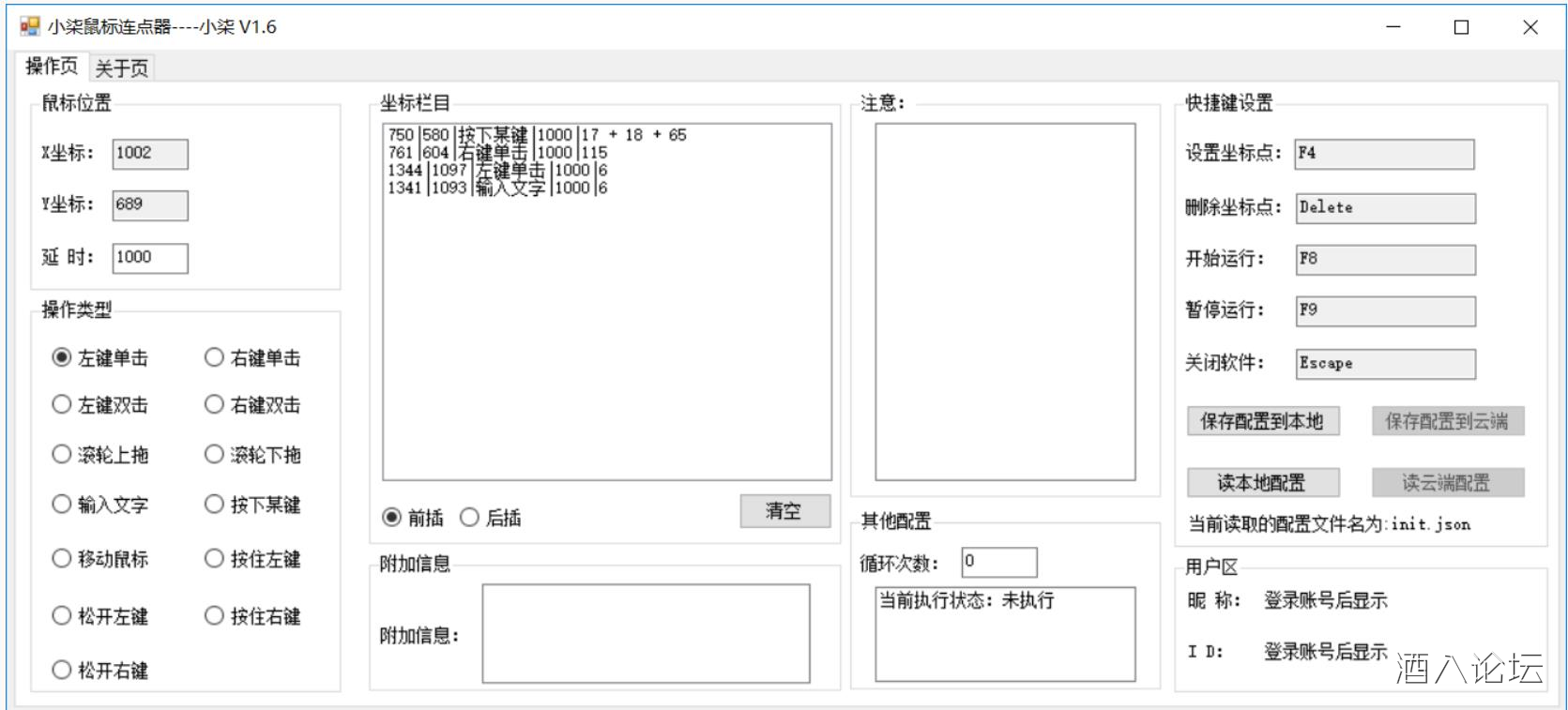Open the 操作页 tab

coord(51,66)
